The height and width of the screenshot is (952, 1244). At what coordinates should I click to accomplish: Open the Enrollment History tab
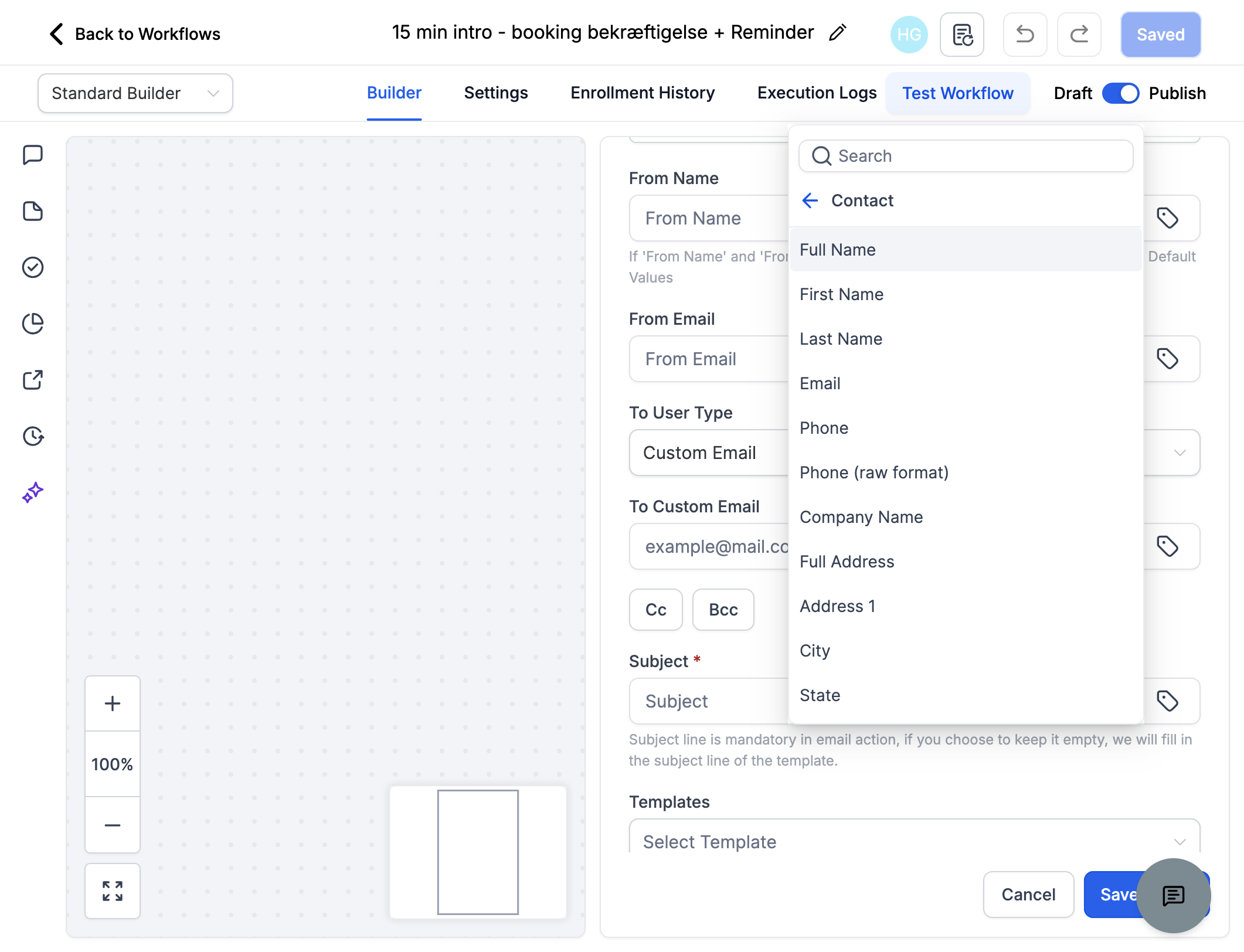pyautogui.click(x=643, y=93)
